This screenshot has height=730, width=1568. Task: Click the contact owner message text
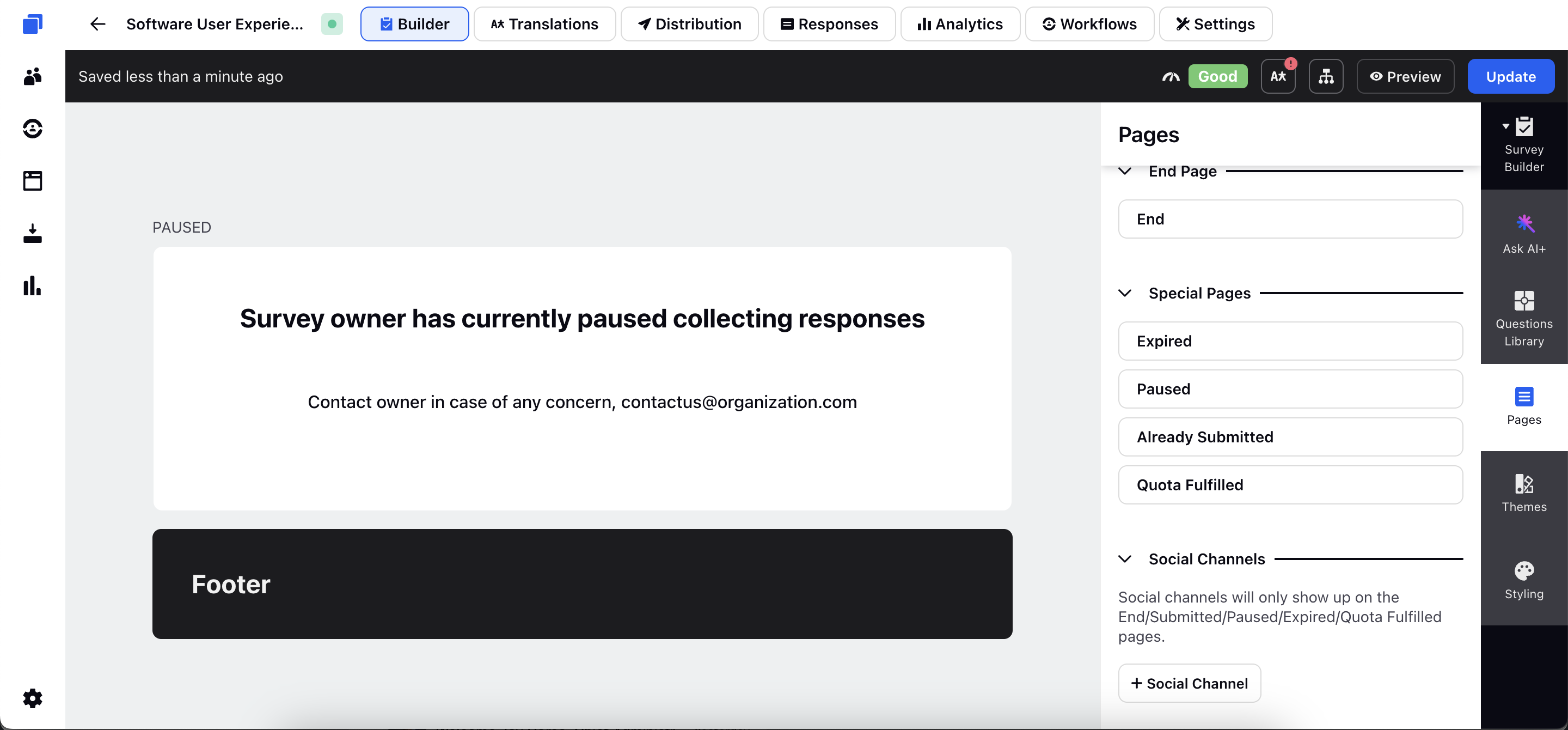point(582,402)
